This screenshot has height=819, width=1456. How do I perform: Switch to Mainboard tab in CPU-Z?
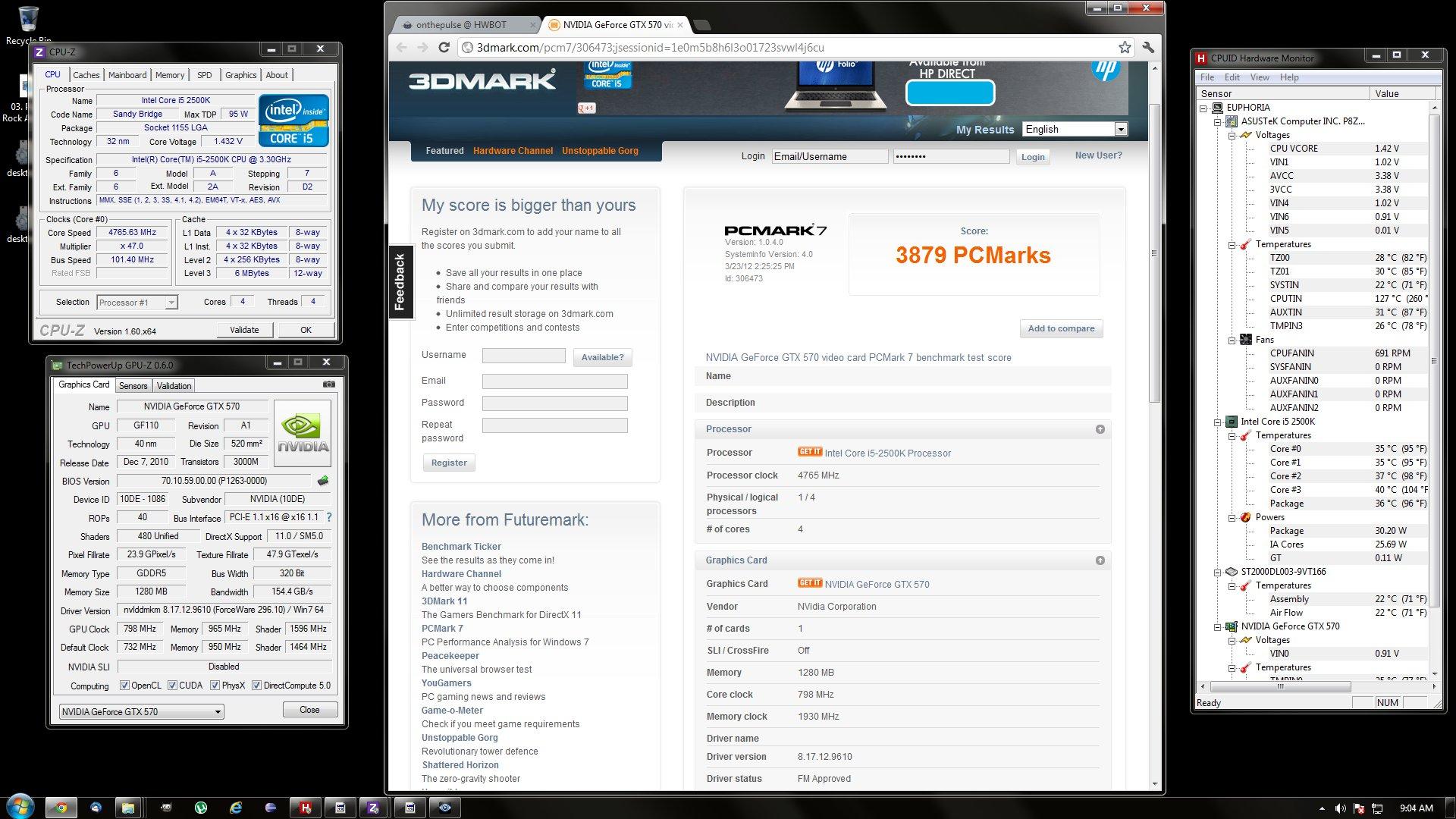click(127, 75)
